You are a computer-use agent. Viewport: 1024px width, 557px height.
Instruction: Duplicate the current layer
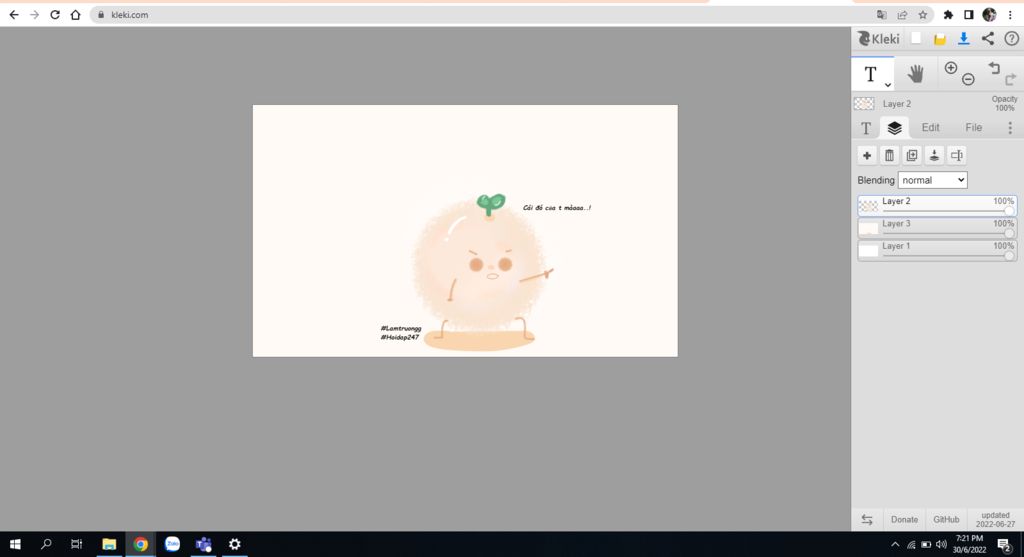tap(912, 155)
